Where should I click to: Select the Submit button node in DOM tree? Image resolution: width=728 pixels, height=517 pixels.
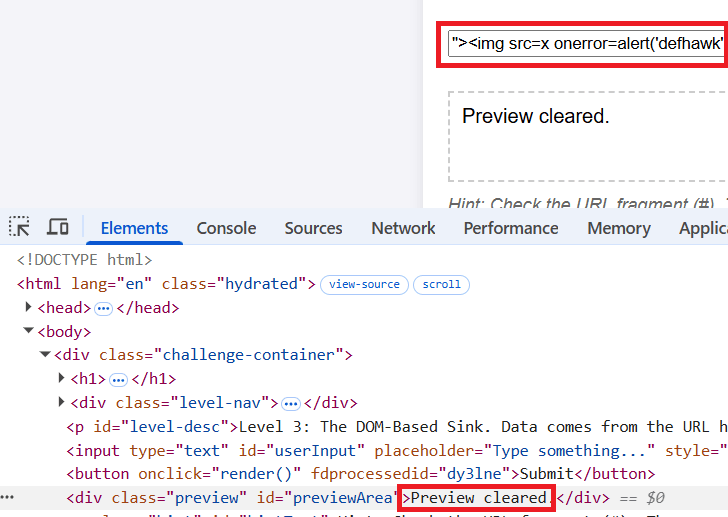pyautogui.click(x=360, y=474)
